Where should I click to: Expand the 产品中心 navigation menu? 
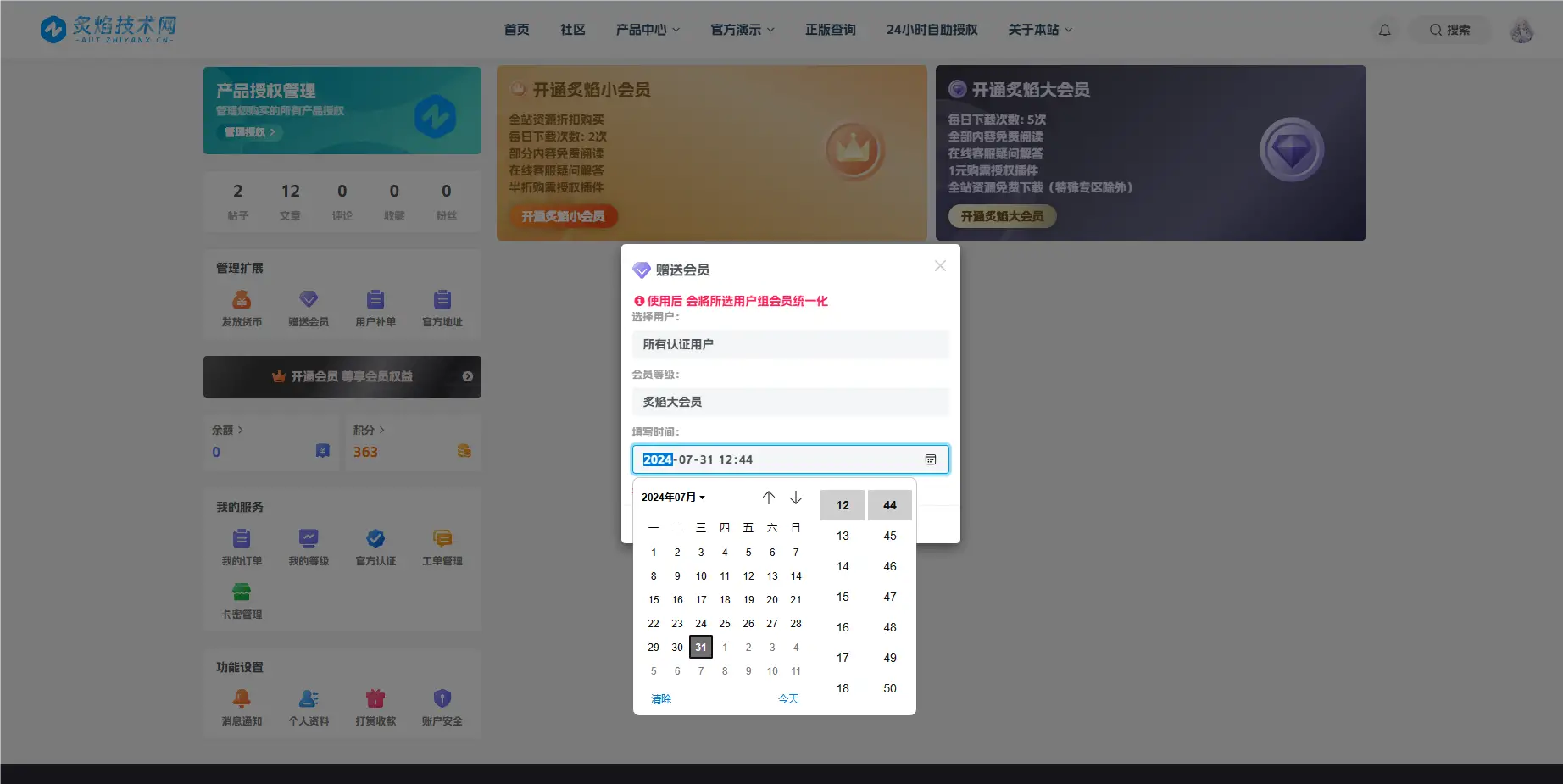[648, 30]
